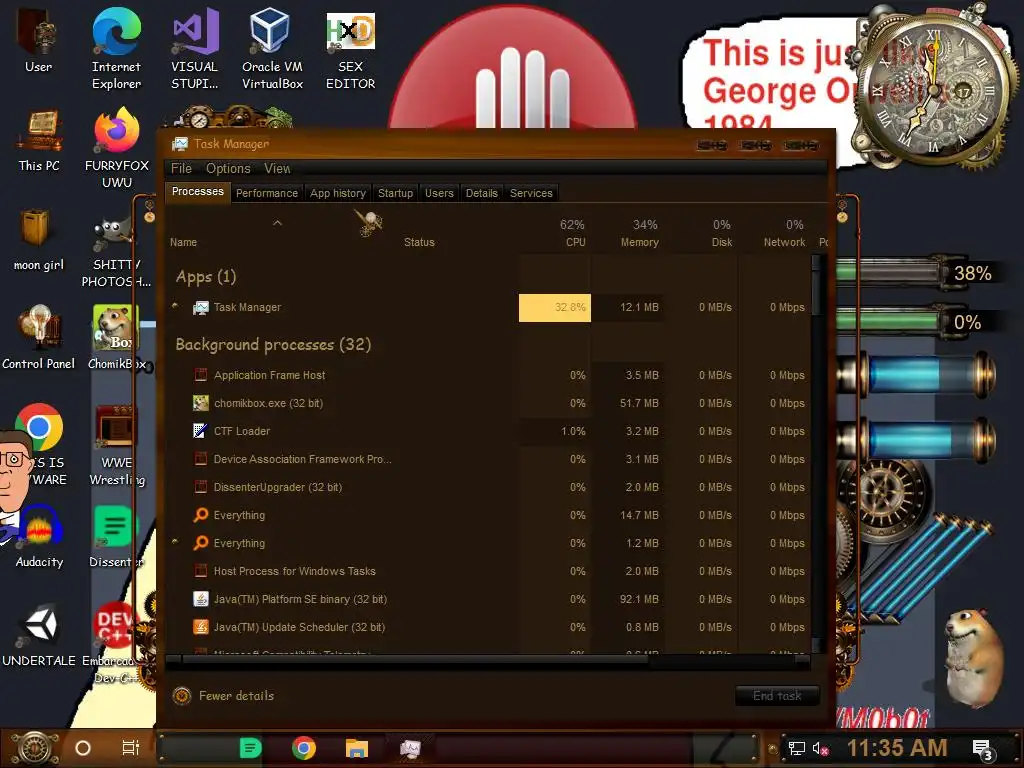Switch to the App history tab
The width and height of the screenshot is (1024, 768).
coord(338,193)
